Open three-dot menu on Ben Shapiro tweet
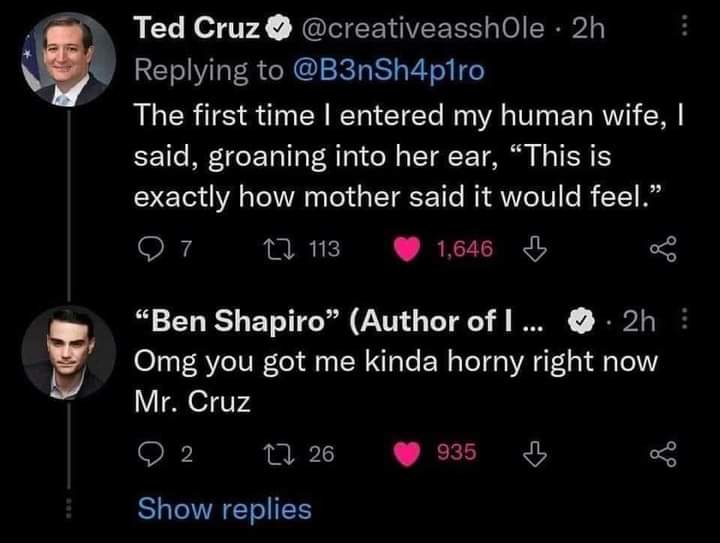Screen dimensions: 720x543 click(684, 319)
